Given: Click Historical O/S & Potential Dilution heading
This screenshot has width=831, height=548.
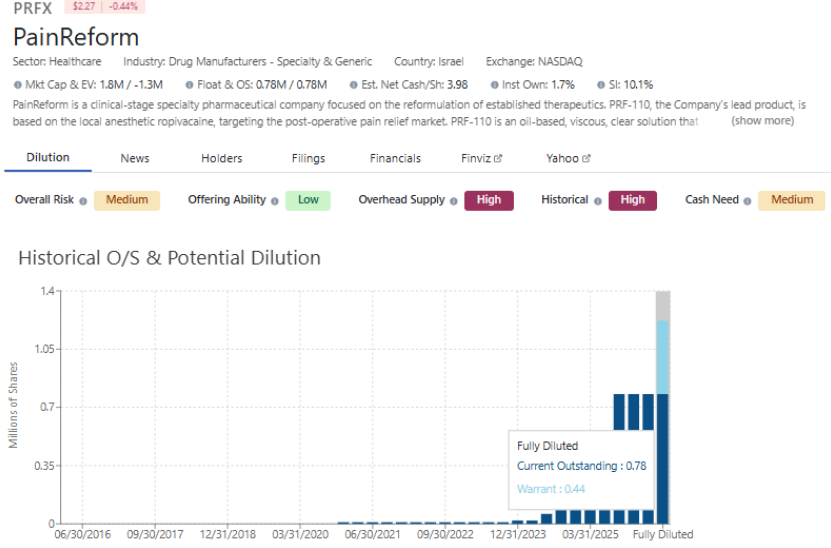Looking at the screenshot, I should tap(170, 258).
